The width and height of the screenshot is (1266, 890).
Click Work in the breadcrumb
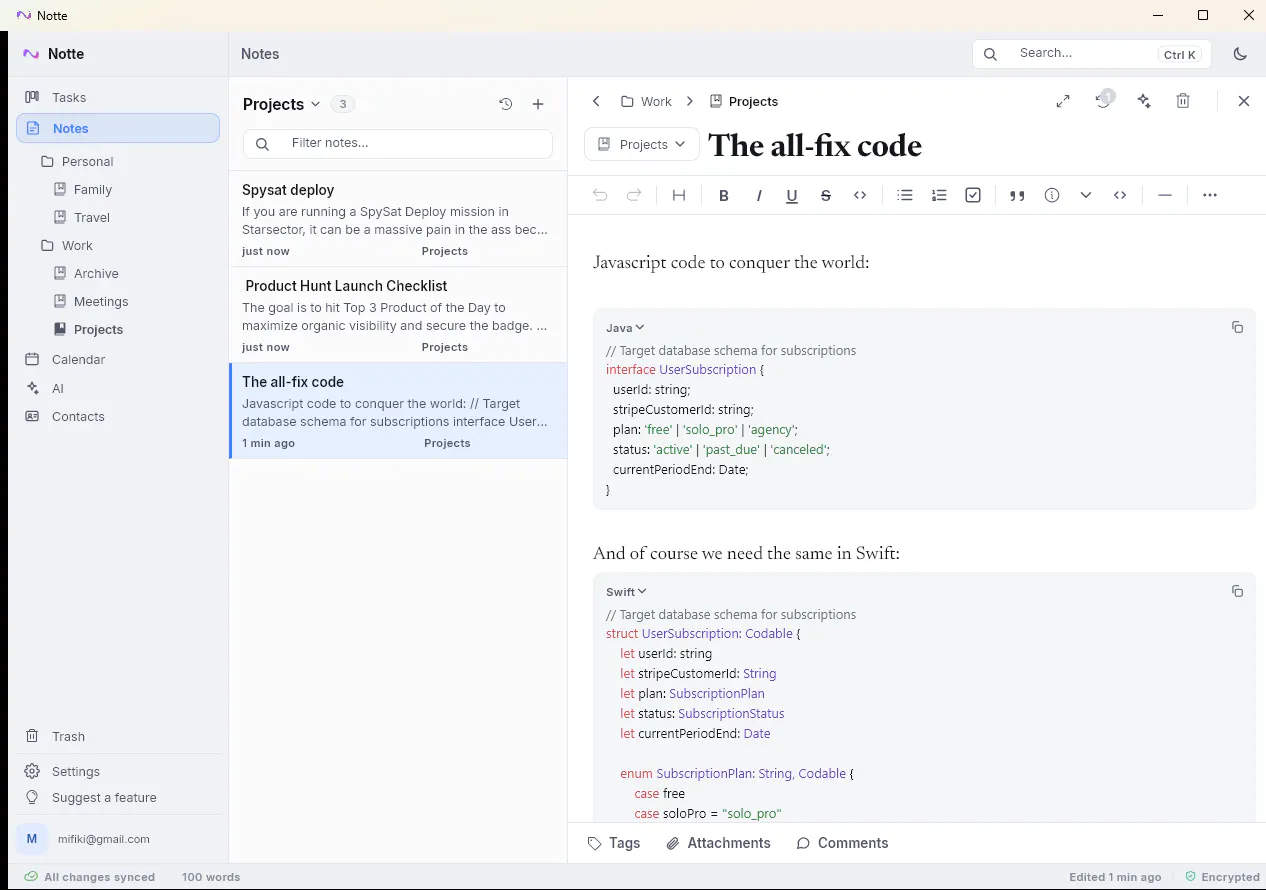click(646, 101)
